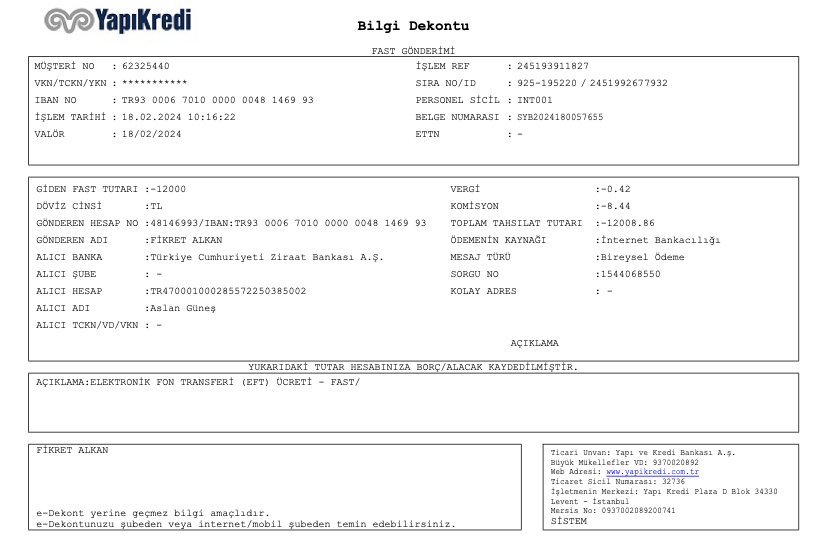Select the sorgu no 1544068550

pyautogui.click(x=630, y=274)
